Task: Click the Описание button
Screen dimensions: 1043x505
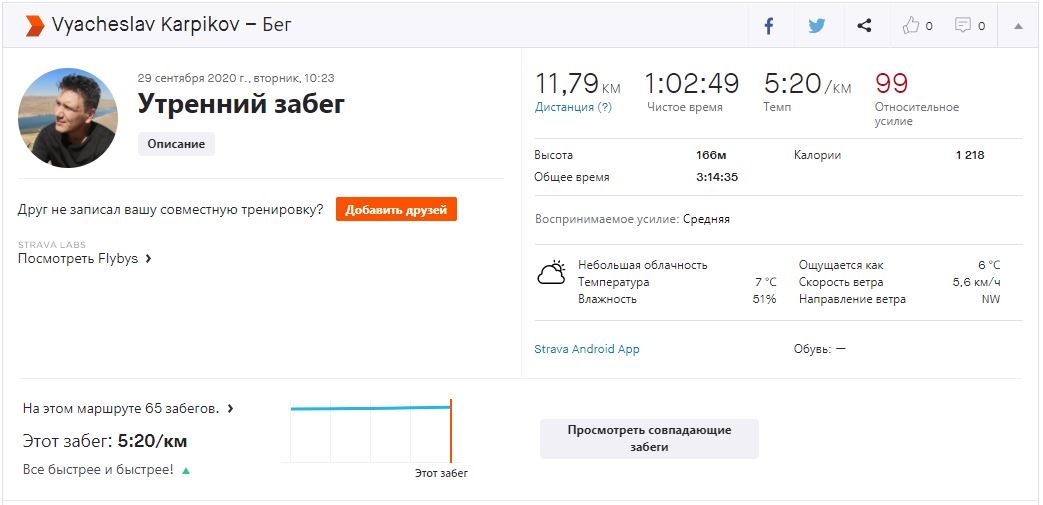Action: click(x=176, y=144)
